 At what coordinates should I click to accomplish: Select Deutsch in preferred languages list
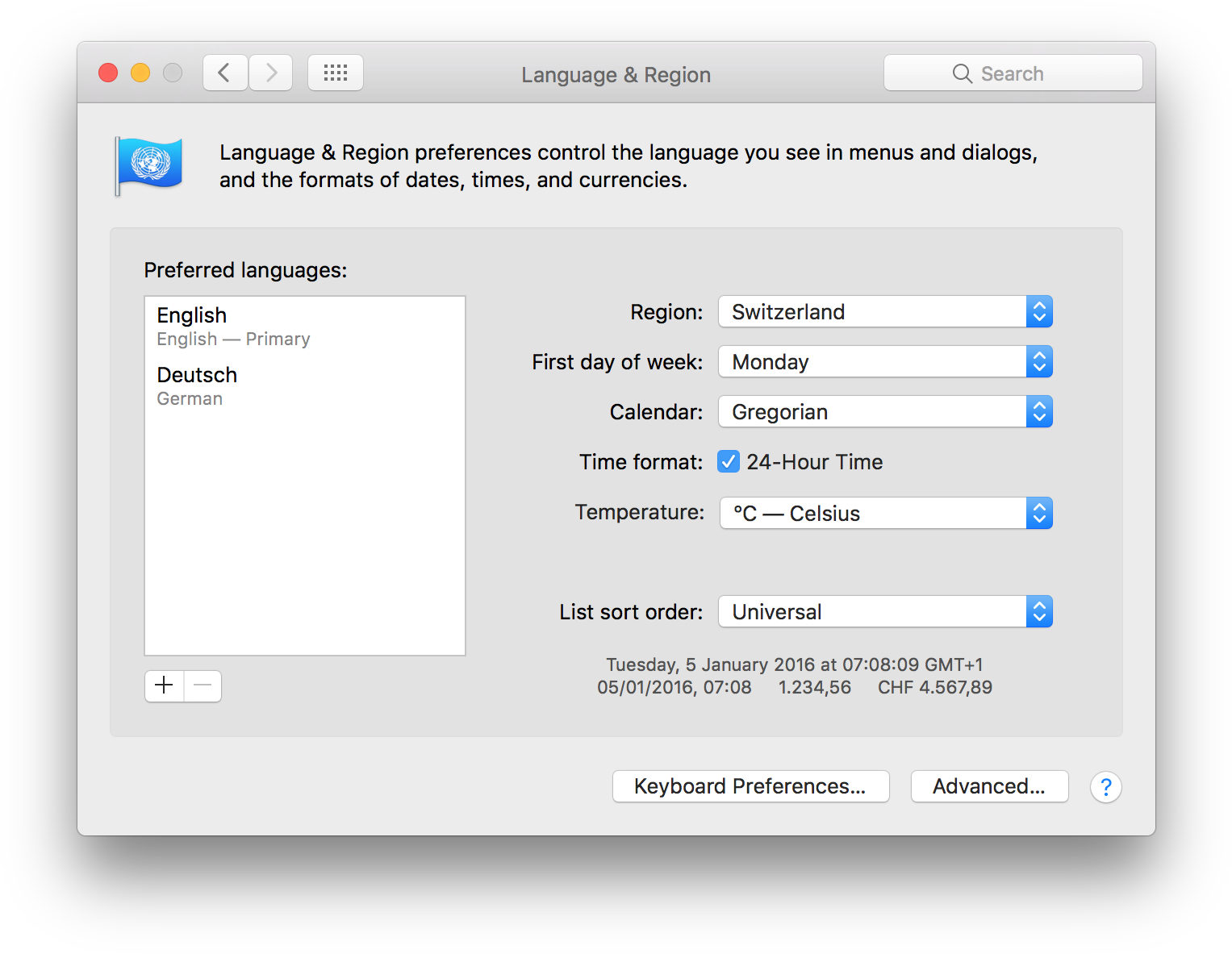305,386
